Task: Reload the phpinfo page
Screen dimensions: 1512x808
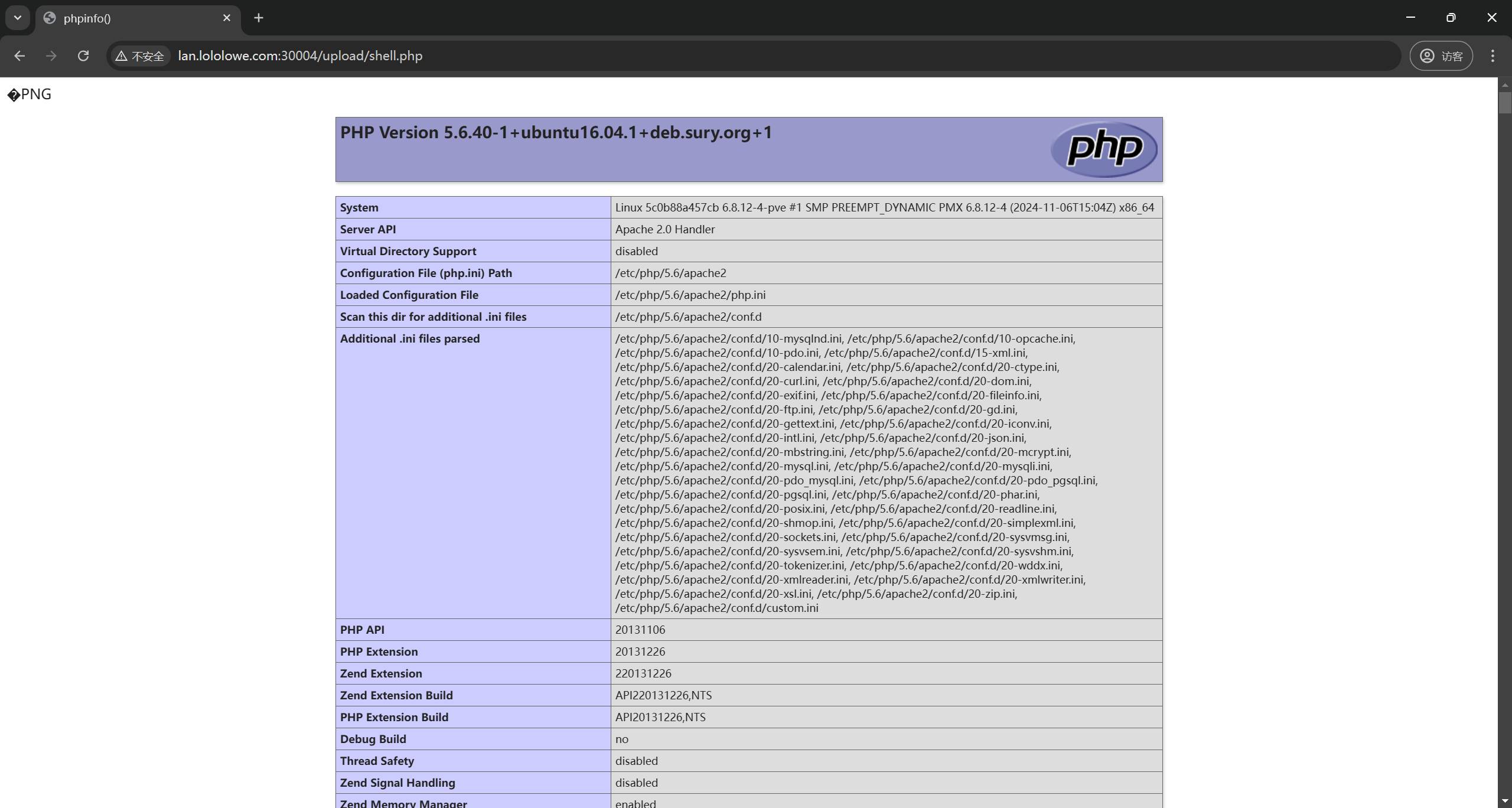Action: point(83,56)
